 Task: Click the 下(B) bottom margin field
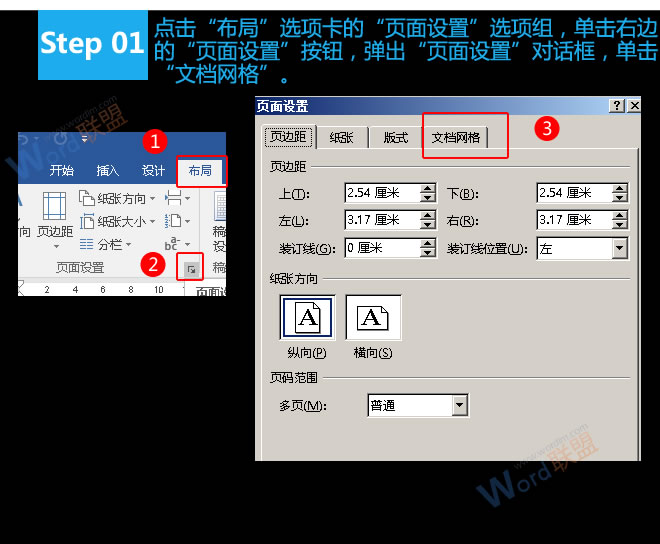pyautogui.click(x=575, y=193)
